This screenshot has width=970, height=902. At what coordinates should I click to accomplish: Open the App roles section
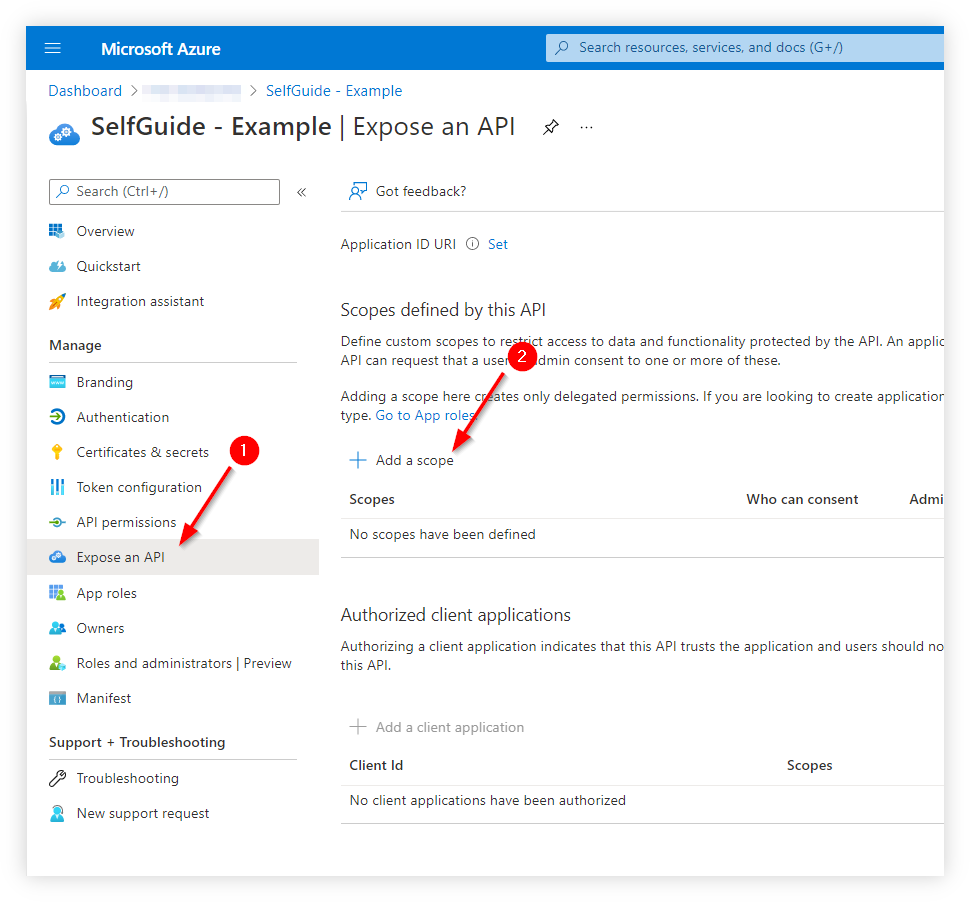click(106, 593)
